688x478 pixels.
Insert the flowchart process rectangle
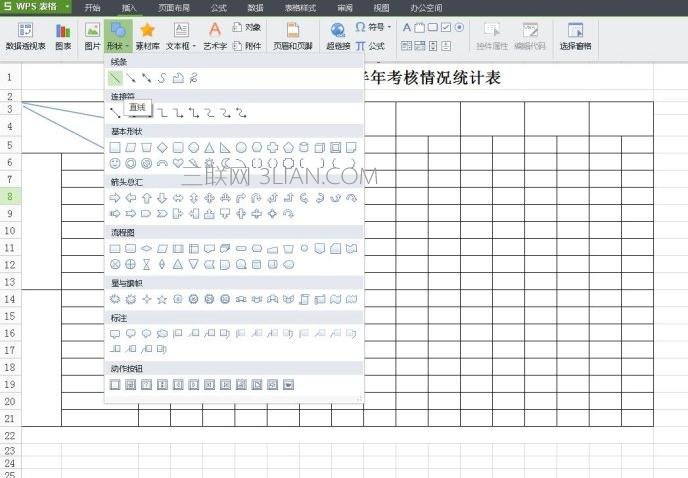point(115,249)
